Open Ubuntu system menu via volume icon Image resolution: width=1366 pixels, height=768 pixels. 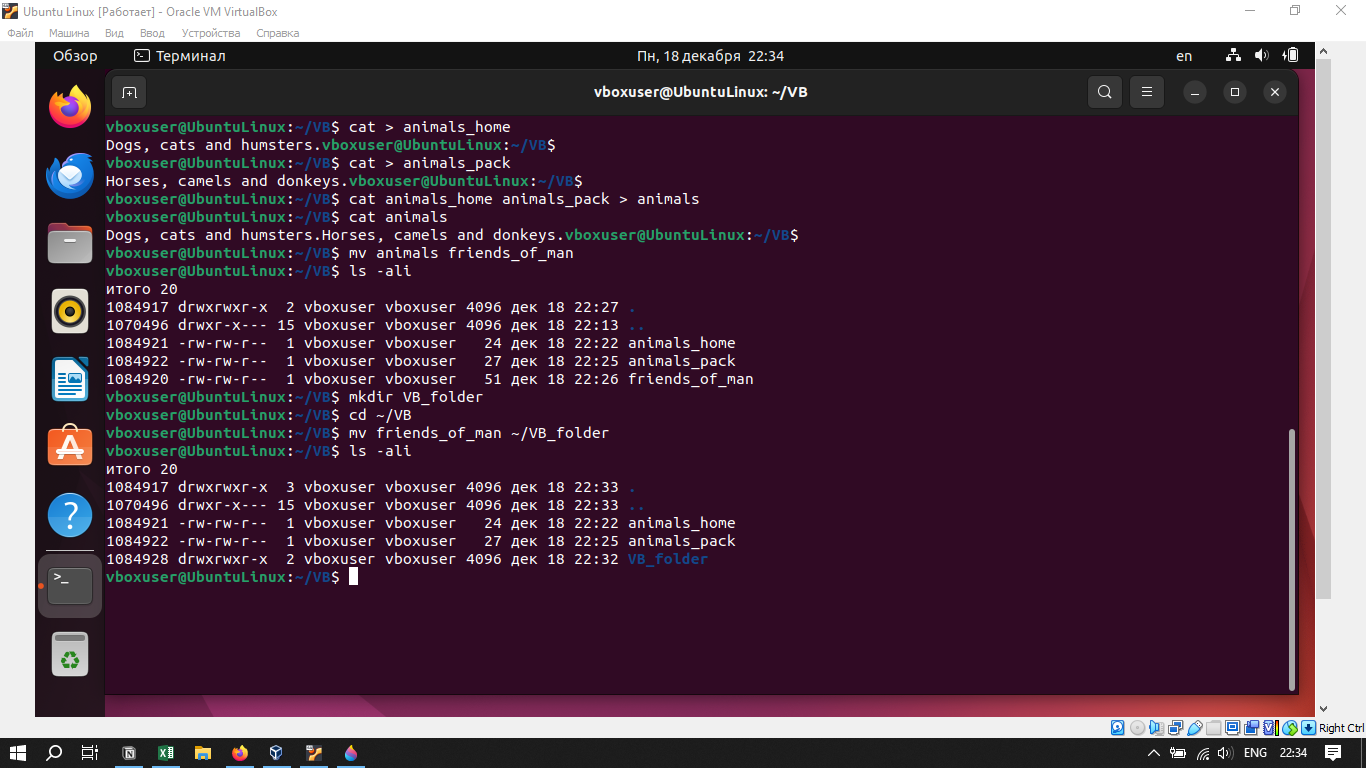(1261, 56)
